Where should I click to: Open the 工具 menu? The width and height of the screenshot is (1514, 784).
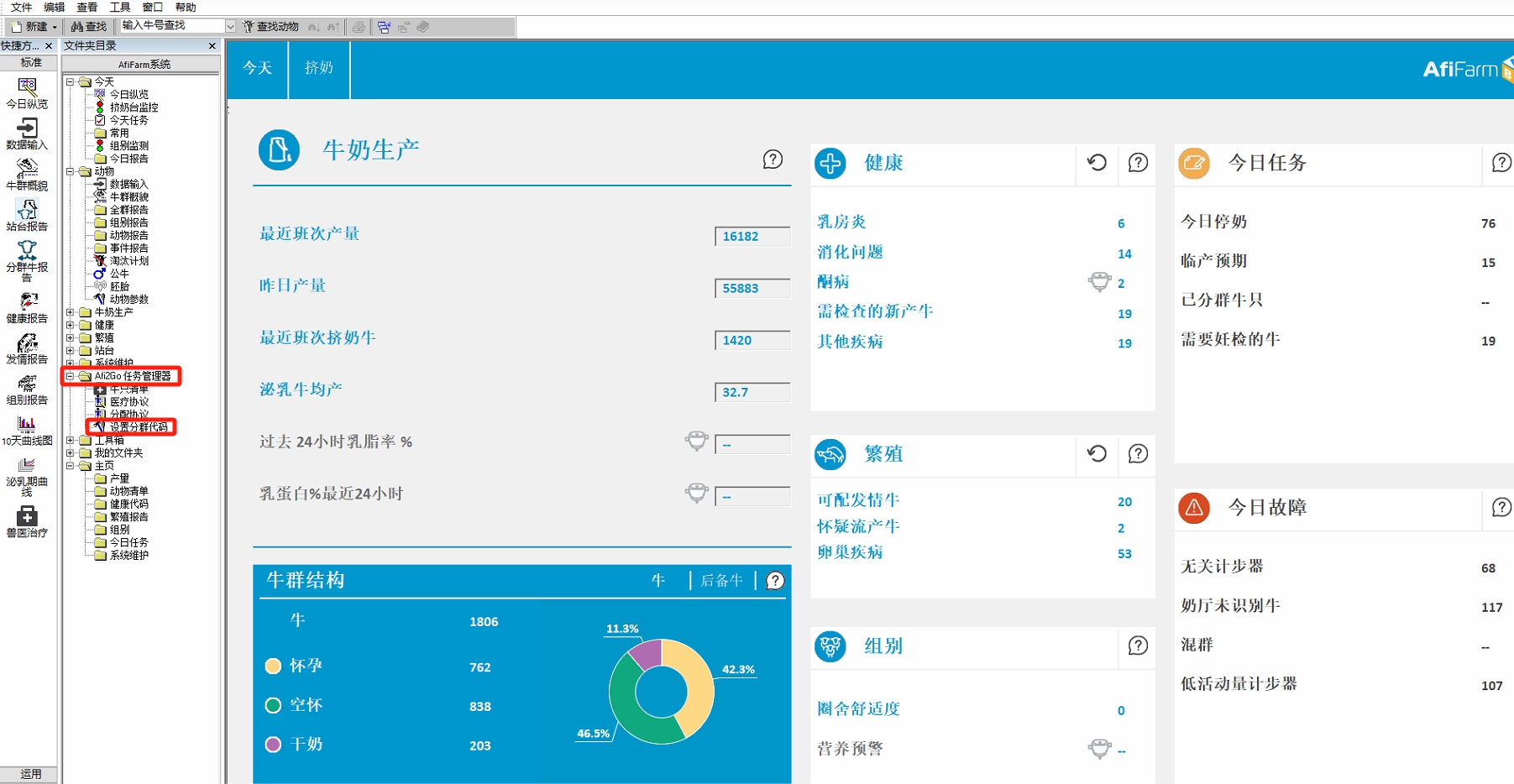point(120,8)
